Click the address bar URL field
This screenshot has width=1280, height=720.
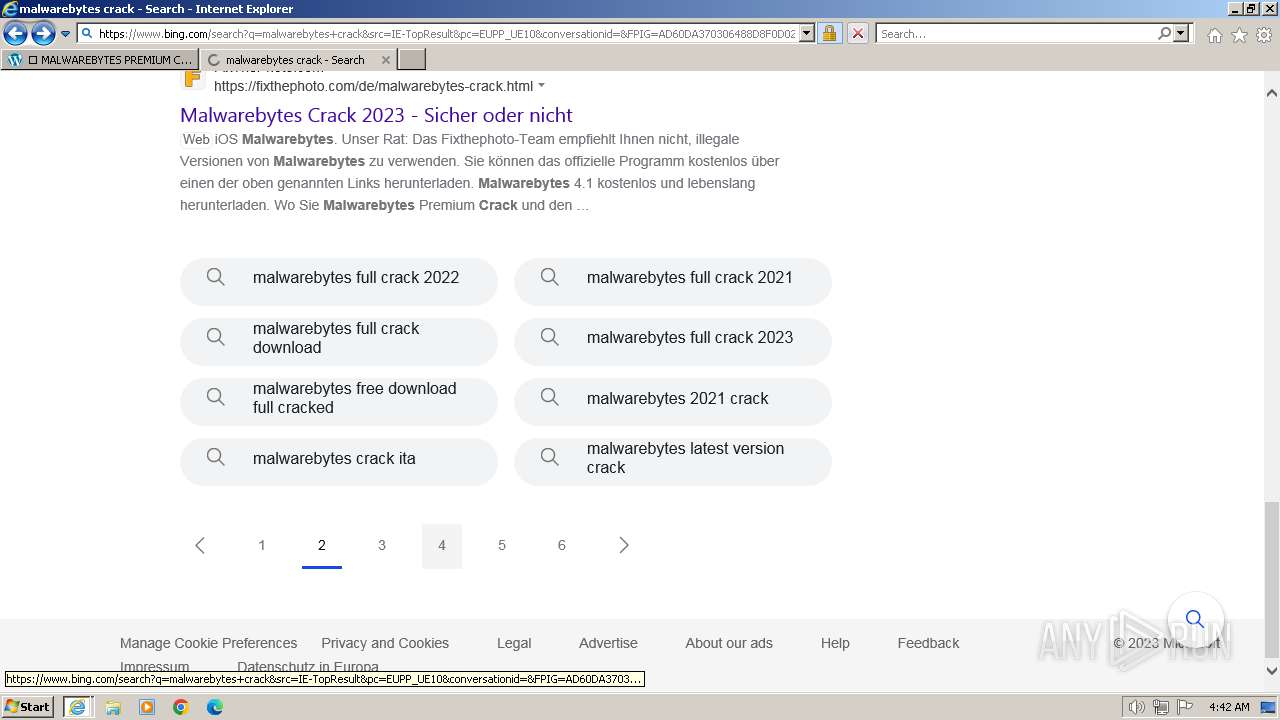(x=447, y=33)
